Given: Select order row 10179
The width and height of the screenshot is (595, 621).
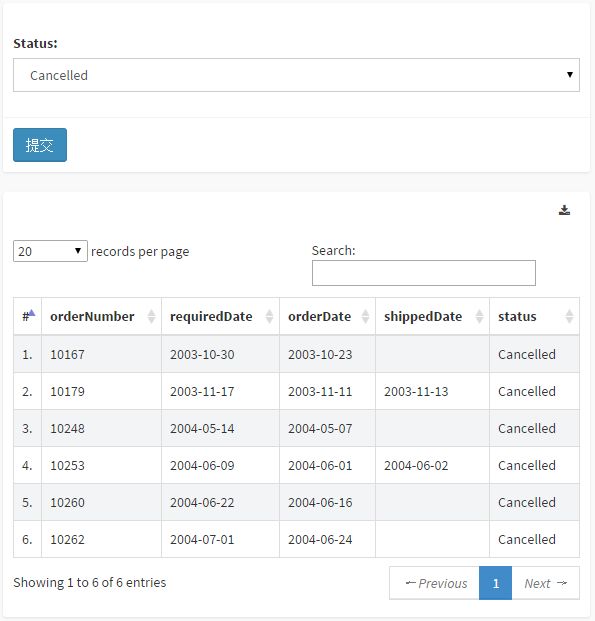Looking at the screenshot, I should click(x=296, y=391).
